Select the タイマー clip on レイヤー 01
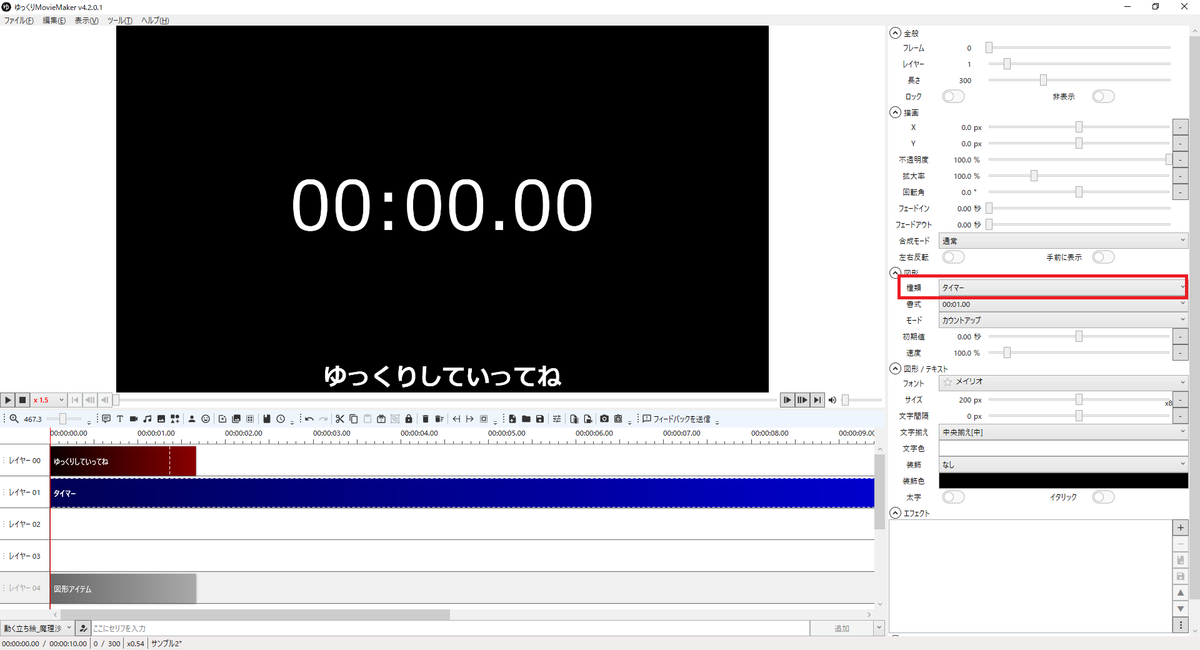The width and height of the screenshot is (1200, 650). tap(462, 493)
